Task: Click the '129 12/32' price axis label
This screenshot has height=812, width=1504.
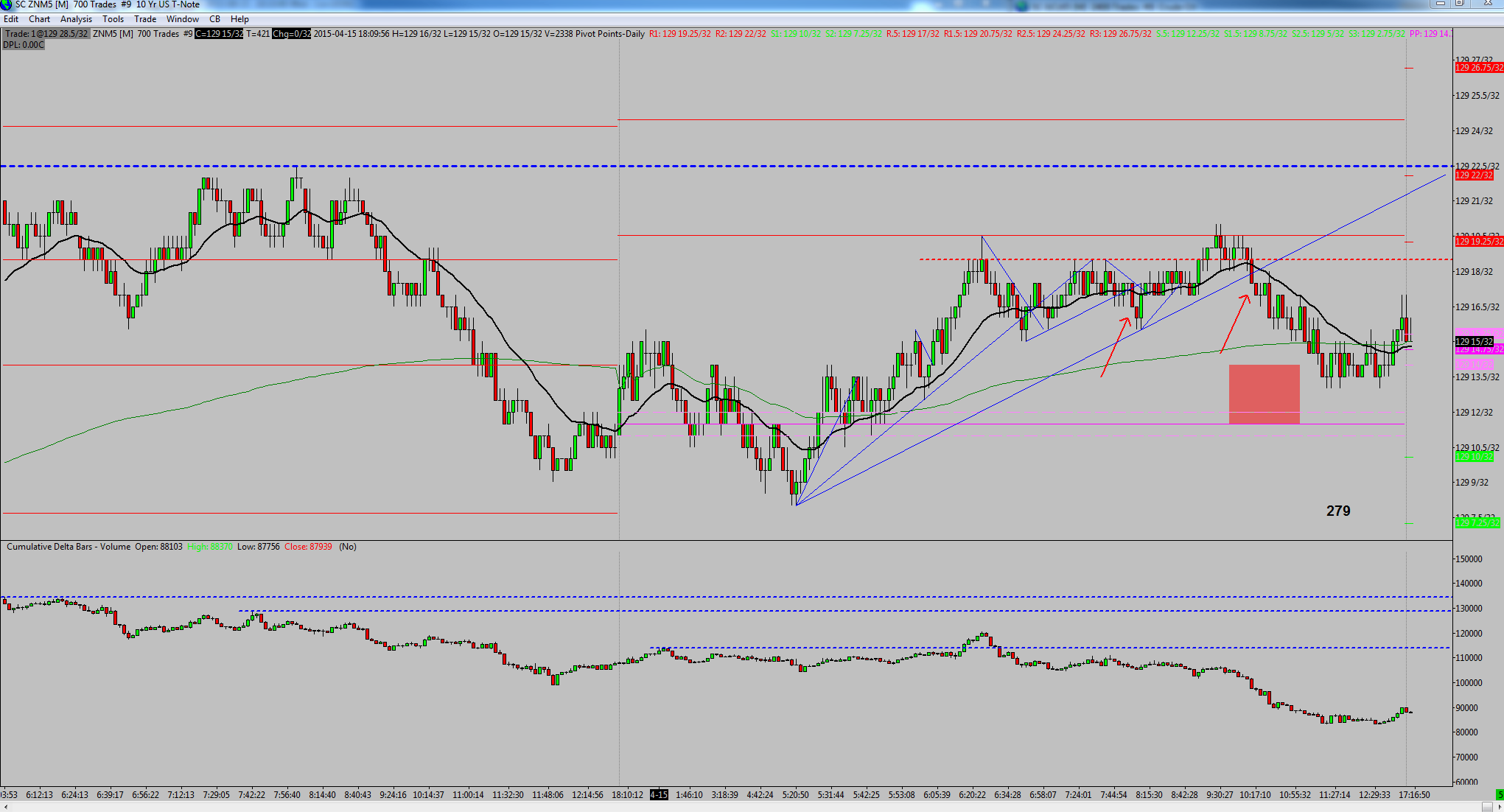Action: coord(1474,413)
